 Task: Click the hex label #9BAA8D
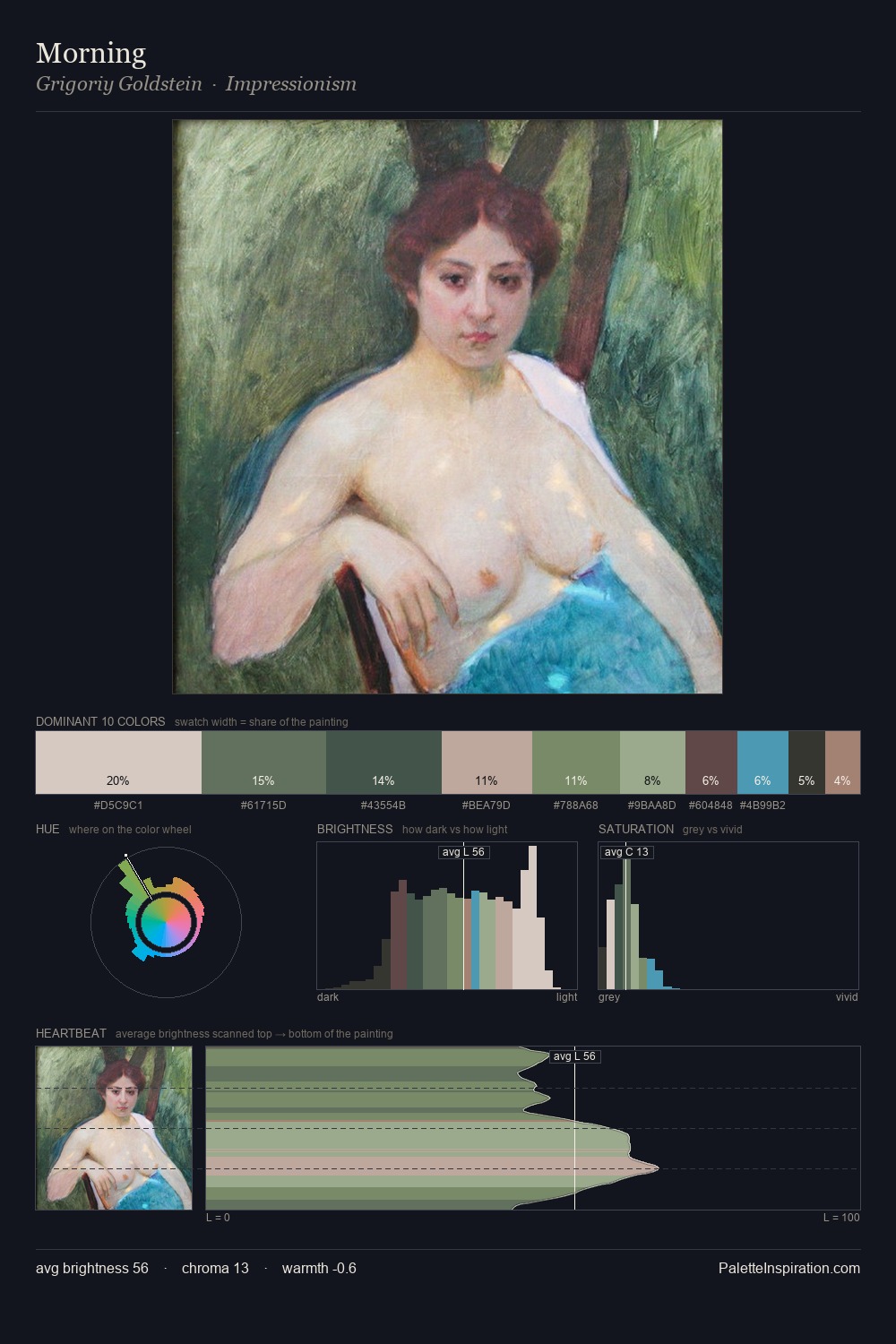click(652, 806)
